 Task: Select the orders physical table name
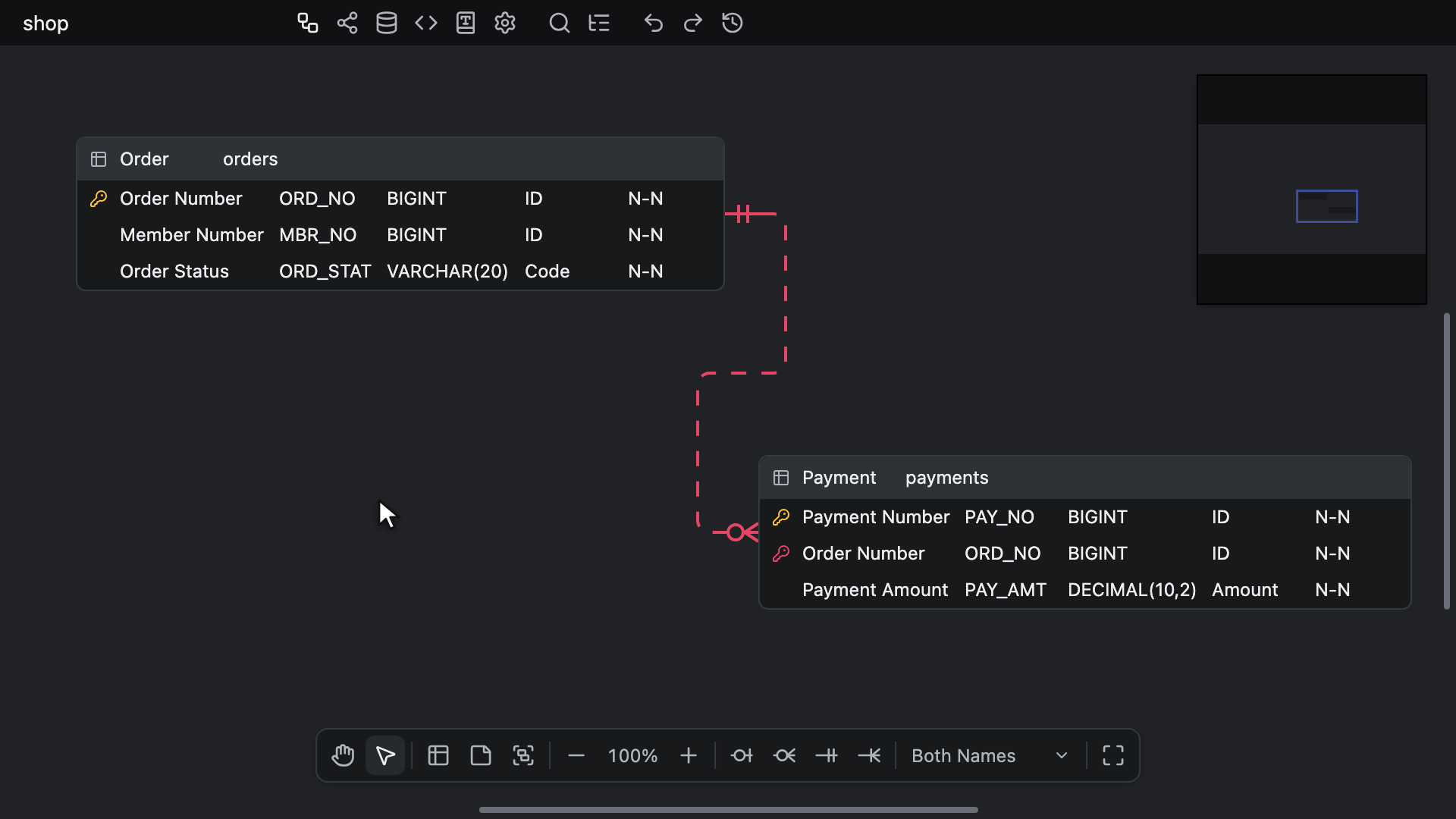point(250,159)
